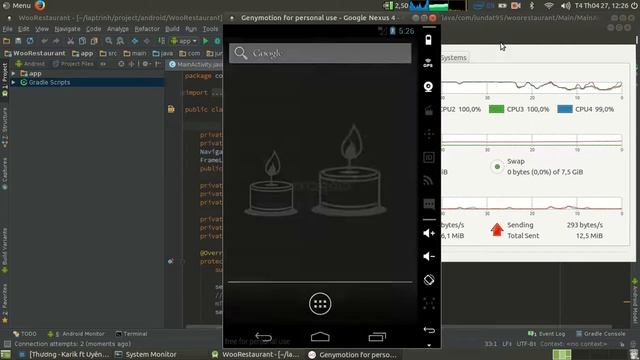Open the Code menu
Image resolution: width=640 pixels, height=360 pixels.
coord(93,29)
